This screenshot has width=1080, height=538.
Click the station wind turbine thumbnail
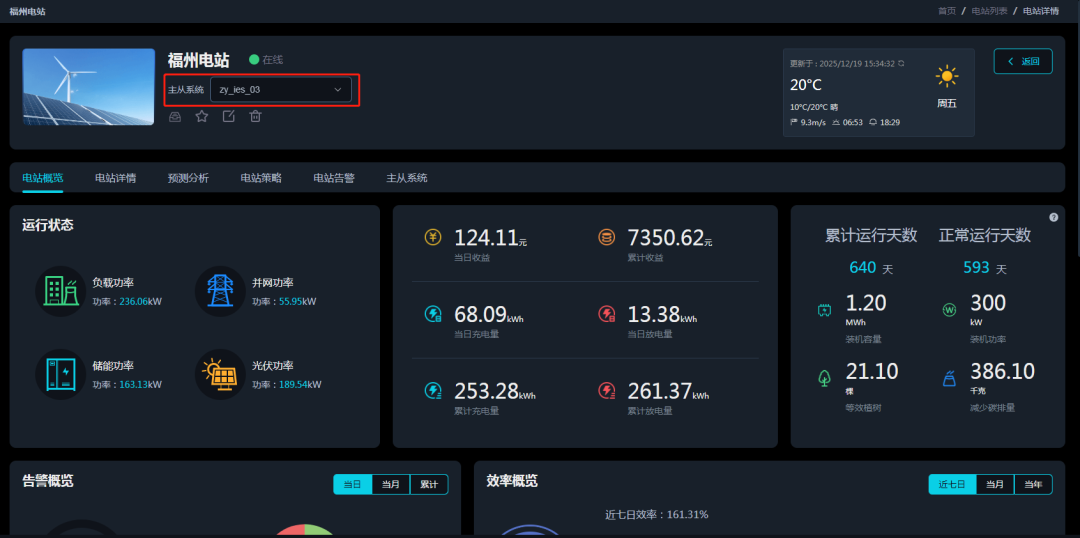pos(88,87)
